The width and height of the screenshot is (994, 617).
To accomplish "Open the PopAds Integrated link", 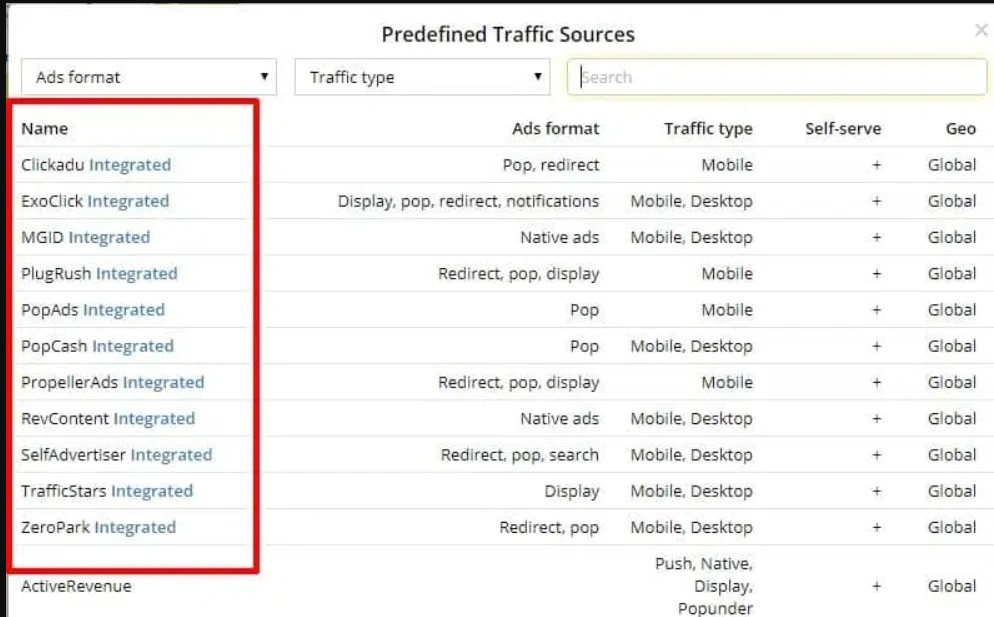I will (91, 310).
